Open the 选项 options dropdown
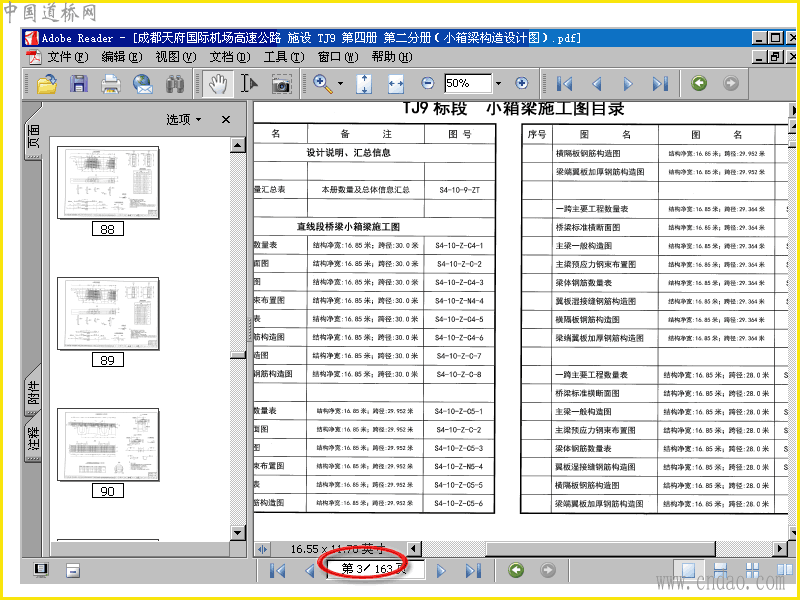 tap(184, 119)
